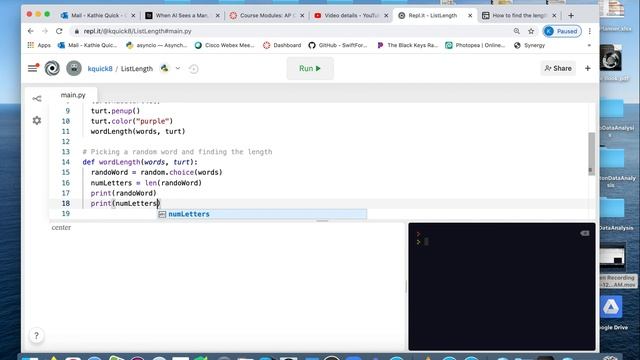Open the kquick8 profile link
This screenshot has height=360, width=640.
(100, 69)
